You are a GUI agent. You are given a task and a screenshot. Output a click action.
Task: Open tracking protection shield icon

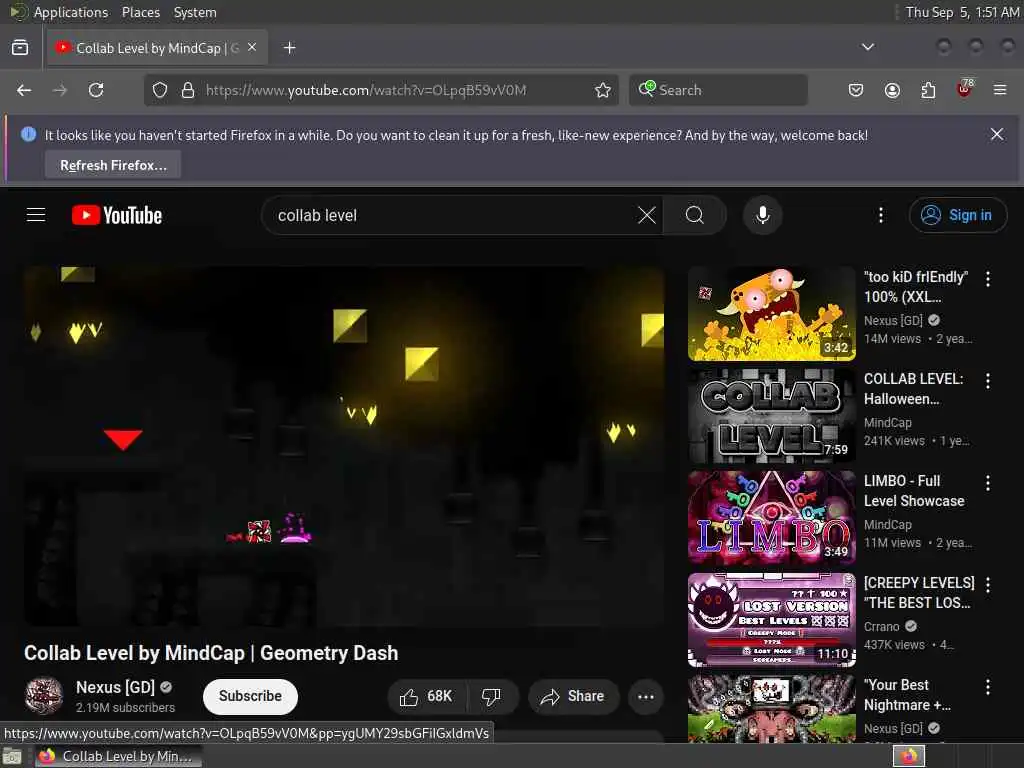[x=160, y=90]
